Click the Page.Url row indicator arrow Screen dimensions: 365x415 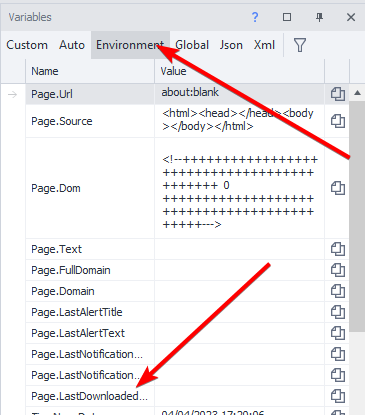click(13, 94)
